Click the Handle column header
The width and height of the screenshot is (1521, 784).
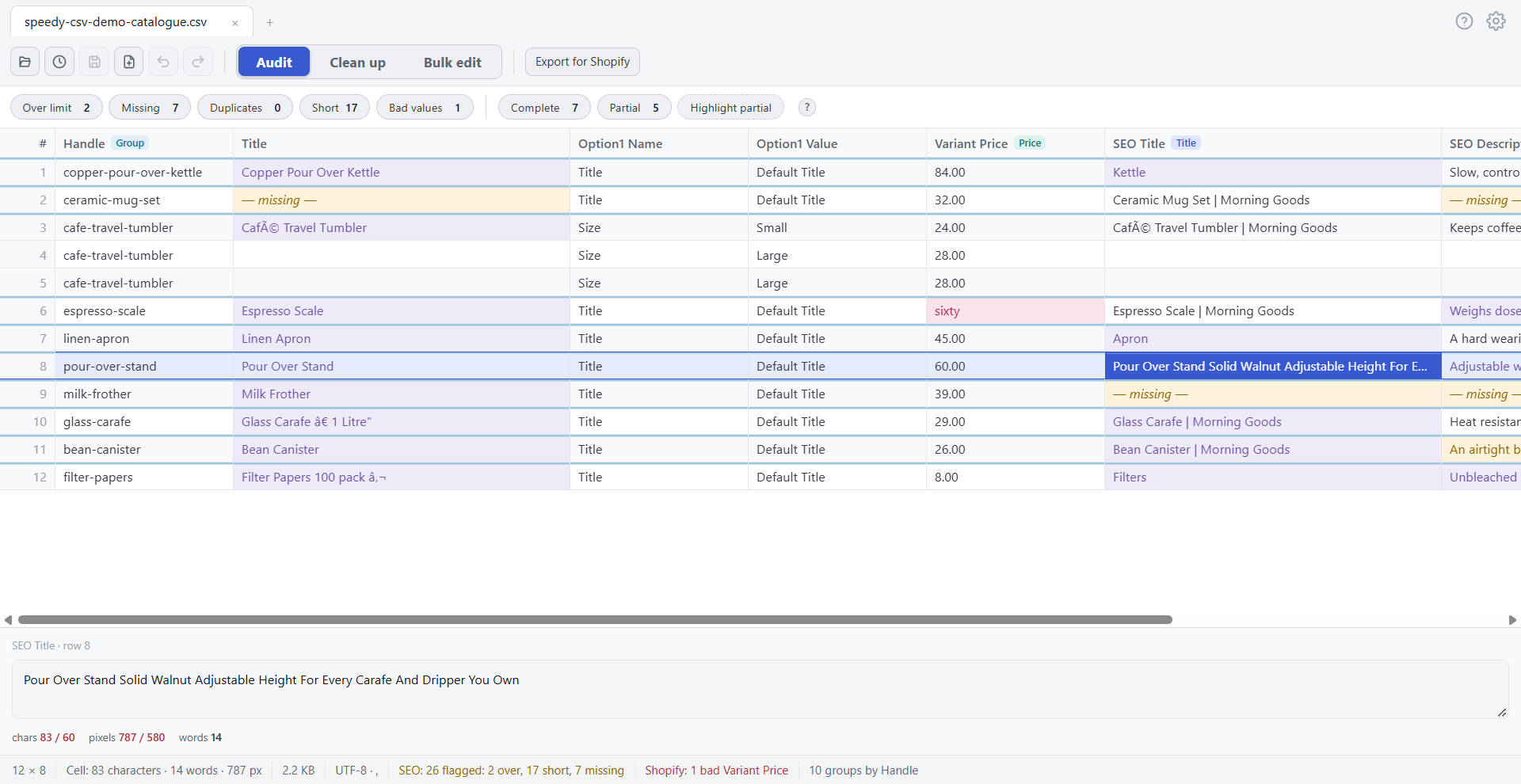(x=143, y=143)
